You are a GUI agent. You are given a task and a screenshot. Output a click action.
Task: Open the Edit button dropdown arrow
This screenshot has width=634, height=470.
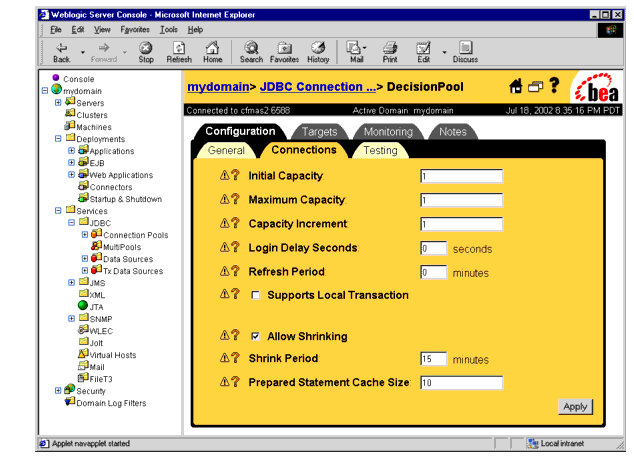pos(444,52)
